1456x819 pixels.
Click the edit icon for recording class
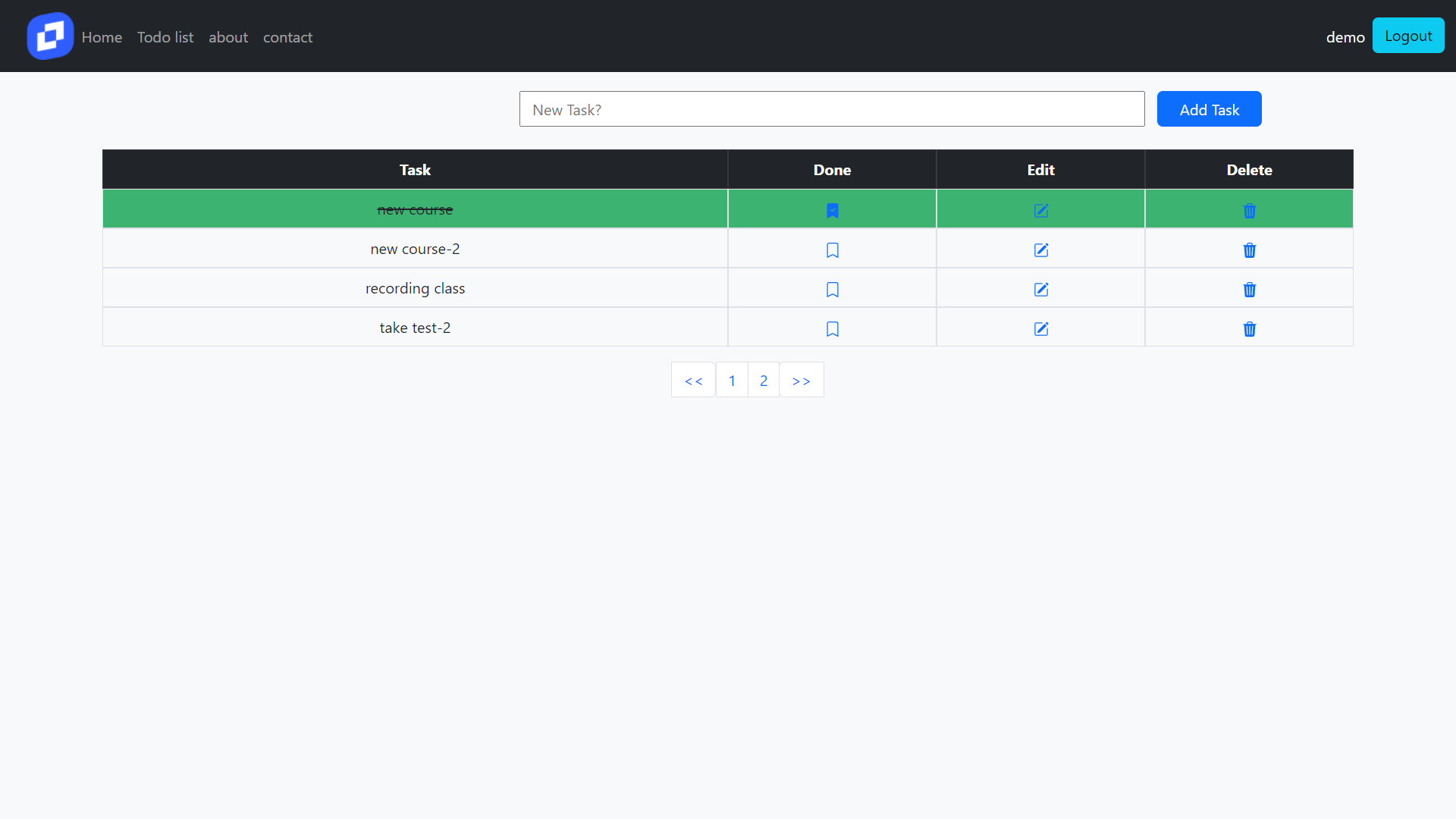tap(1040, 290)
